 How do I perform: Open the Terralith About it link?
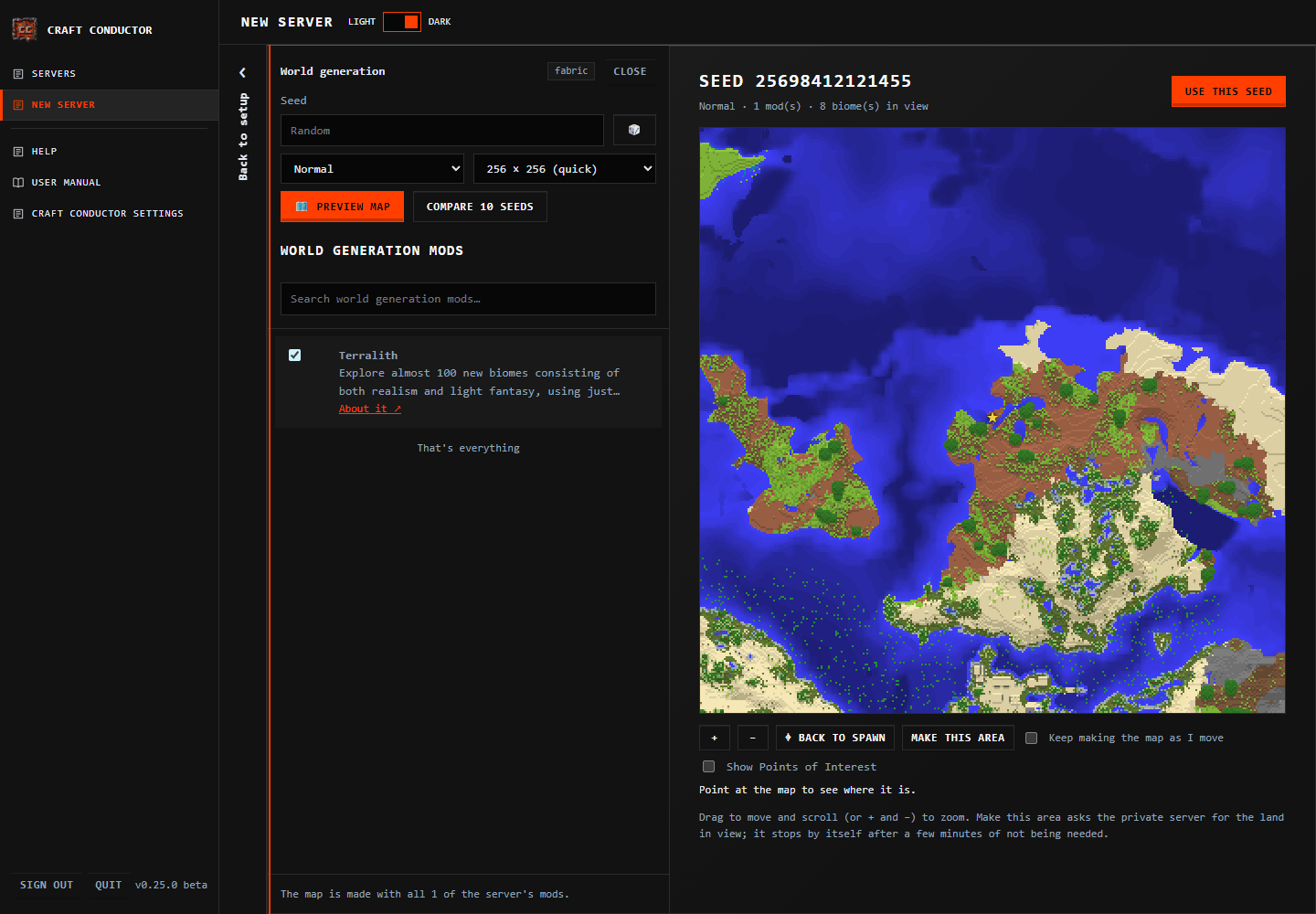tap(370, 409)
